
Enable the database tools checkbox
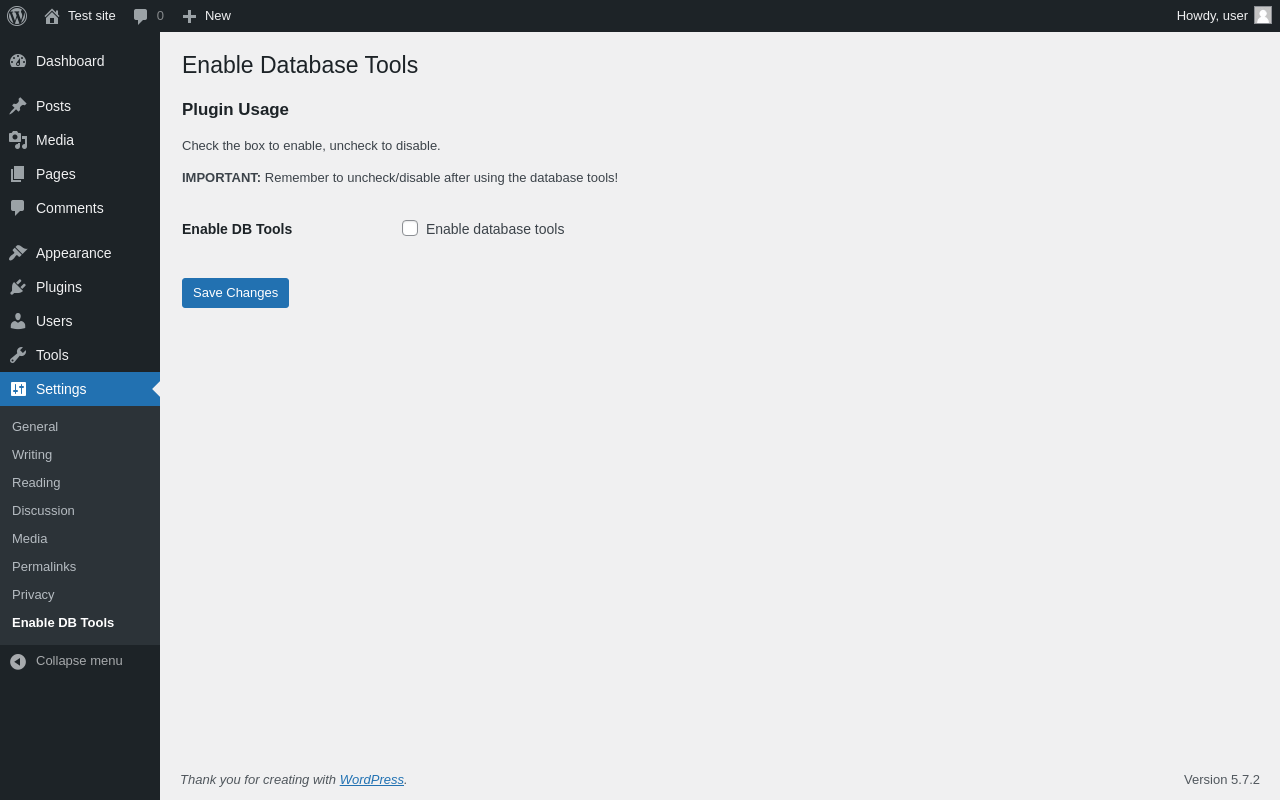(410, 228)
